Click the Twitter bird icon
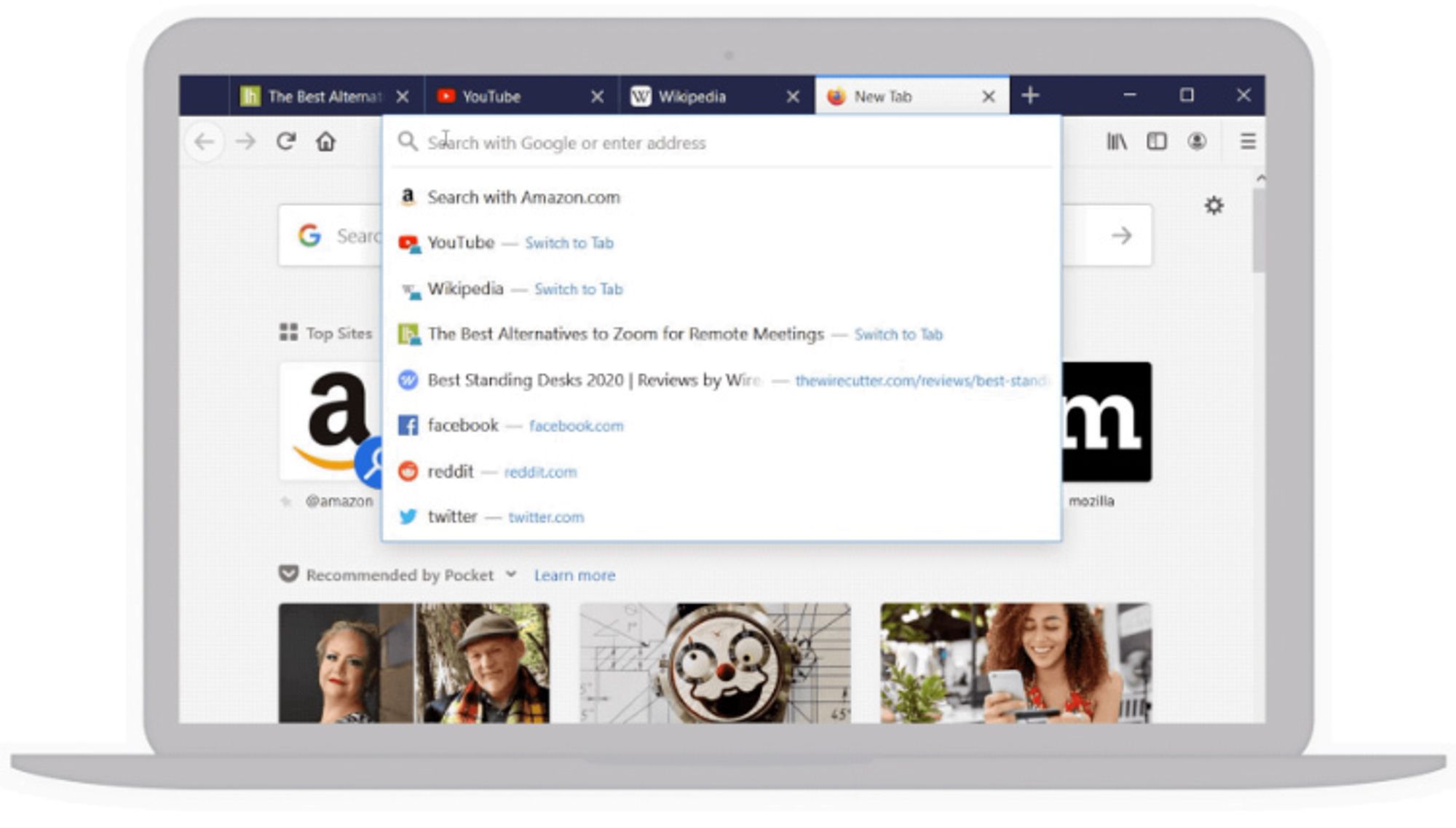Screen dimensions: 1456x828 (408, 516)
